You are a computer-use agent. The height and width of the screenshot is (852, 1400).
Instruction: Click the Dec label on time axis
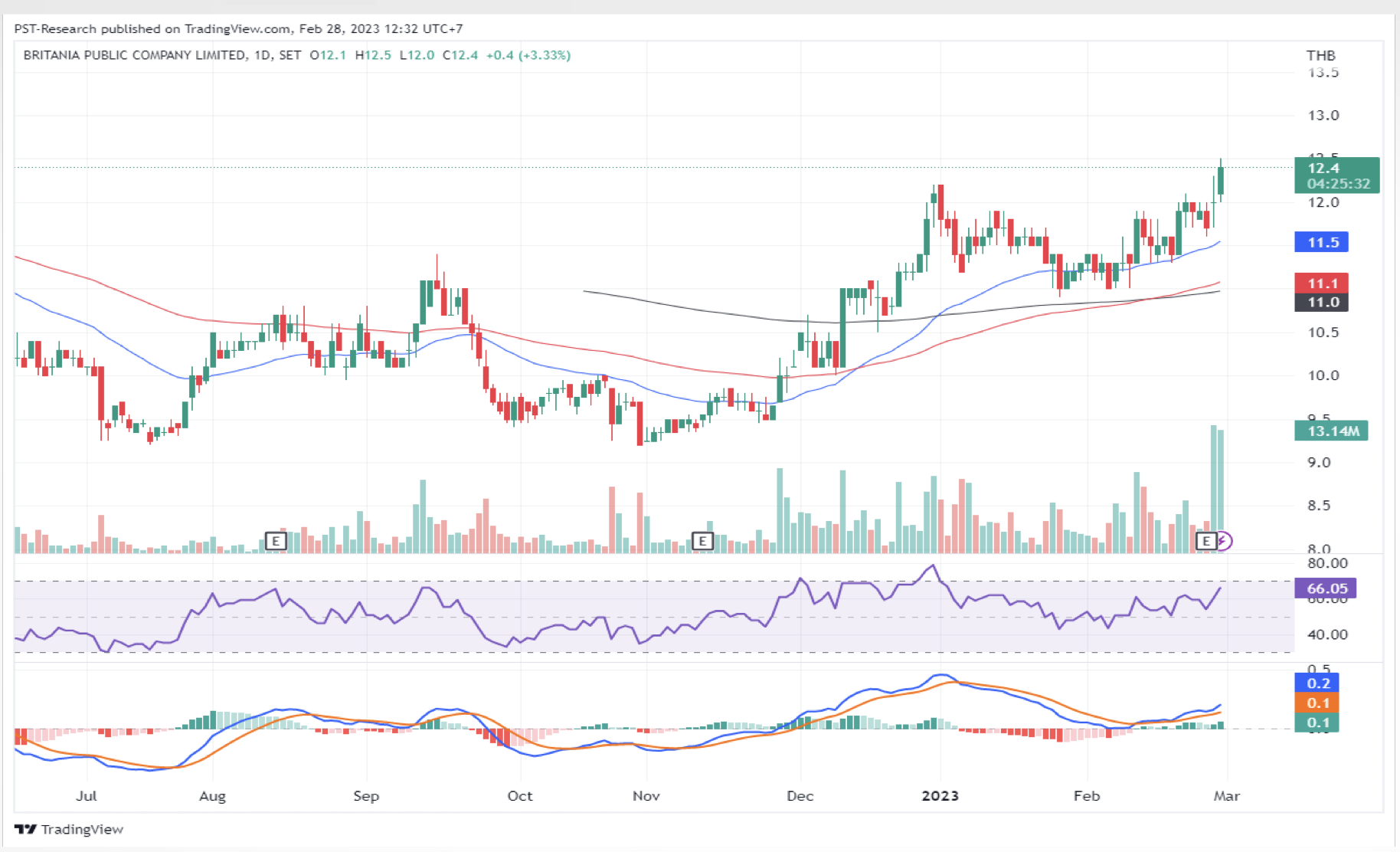tap(800, 795)
